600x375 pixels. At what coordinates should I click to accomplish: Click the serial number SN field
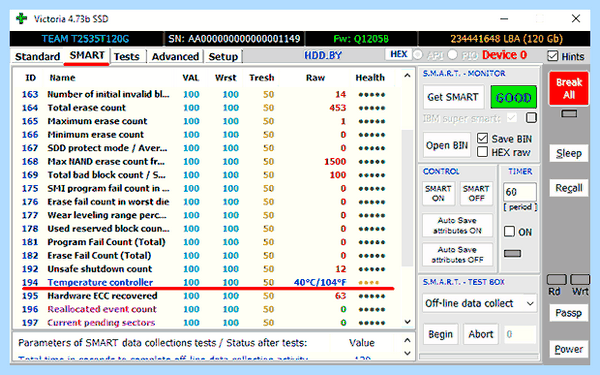pos(234,39)
